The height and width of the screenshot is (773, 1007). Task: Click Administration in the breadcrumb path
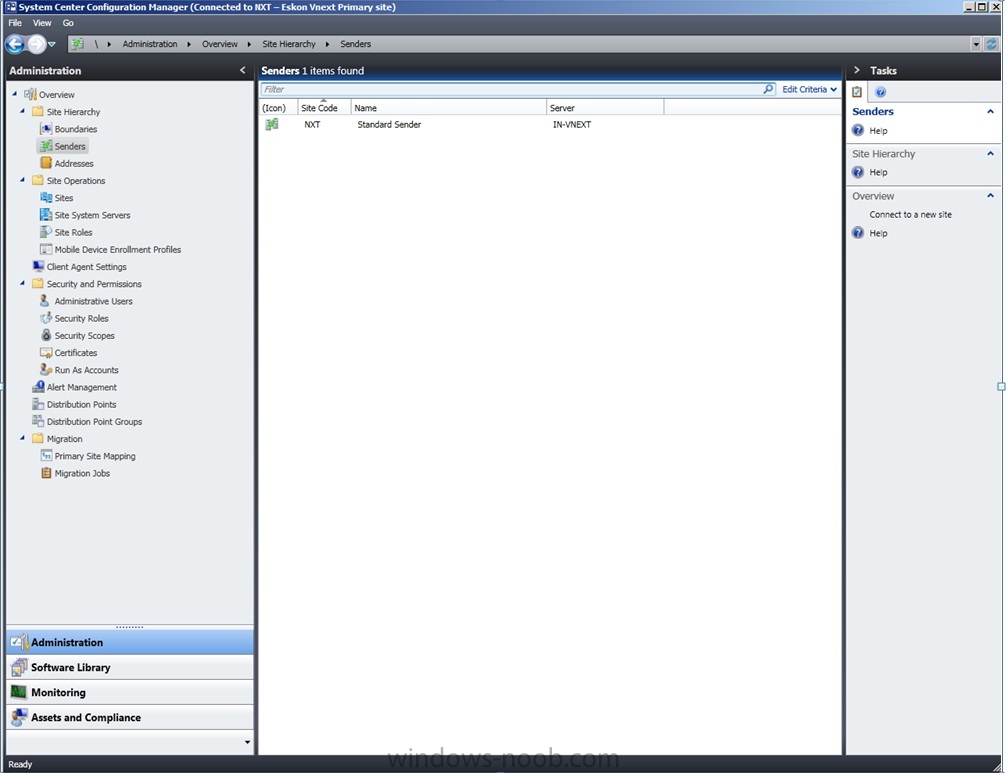click(150, 44)
